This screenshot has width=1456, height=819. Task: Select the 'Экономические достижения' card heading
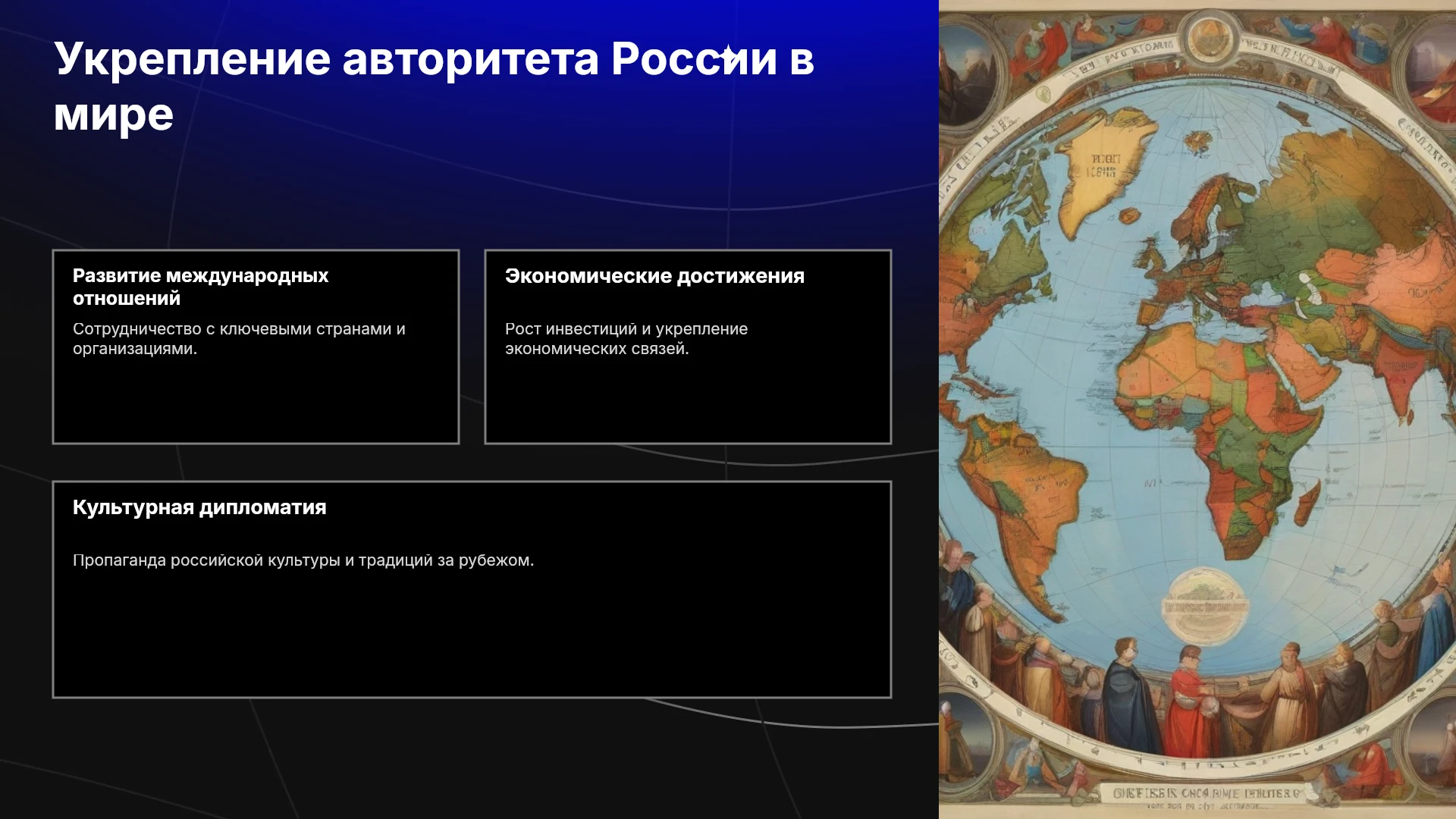coord(654,276)
